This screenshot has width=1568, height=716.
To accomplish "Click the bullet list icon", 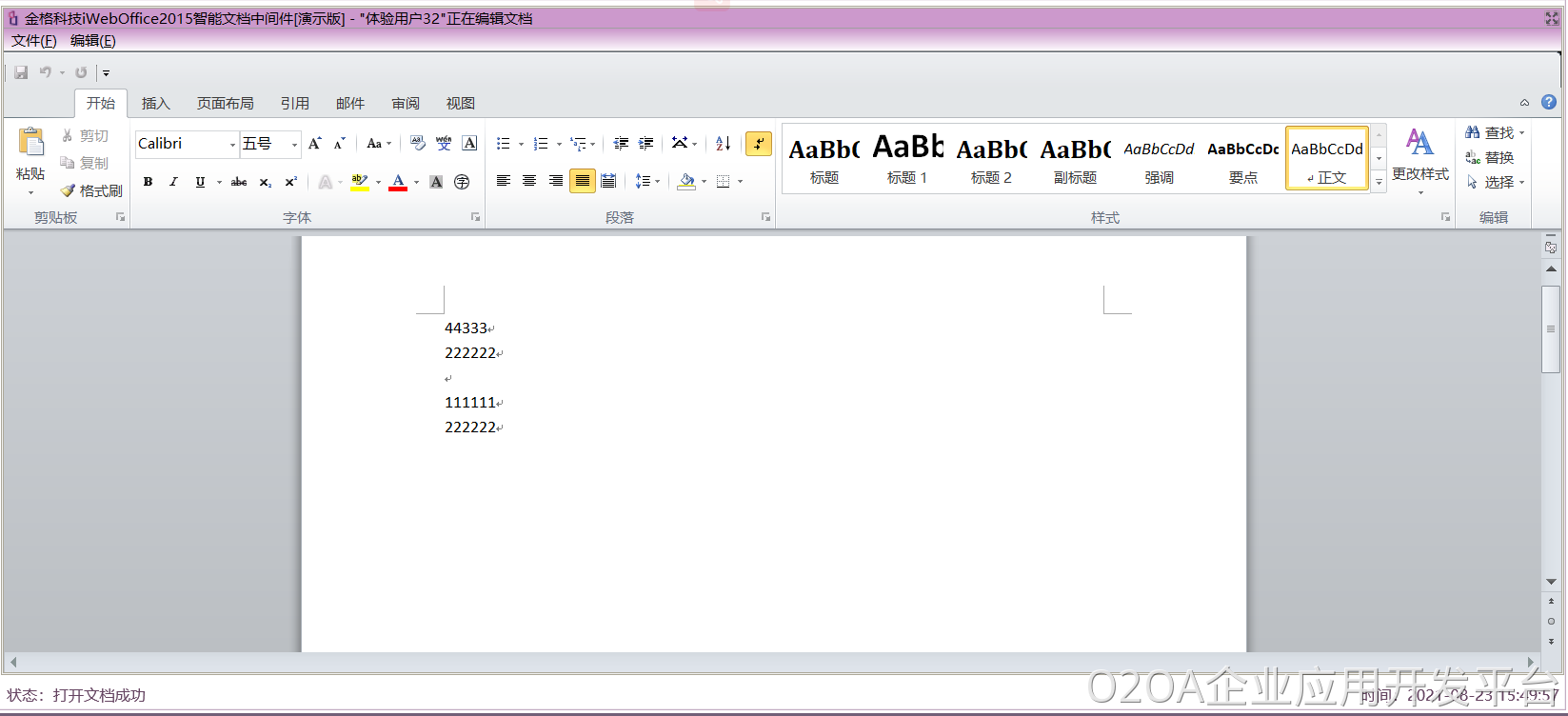I will pyautogui.click(x=504, y=144).
